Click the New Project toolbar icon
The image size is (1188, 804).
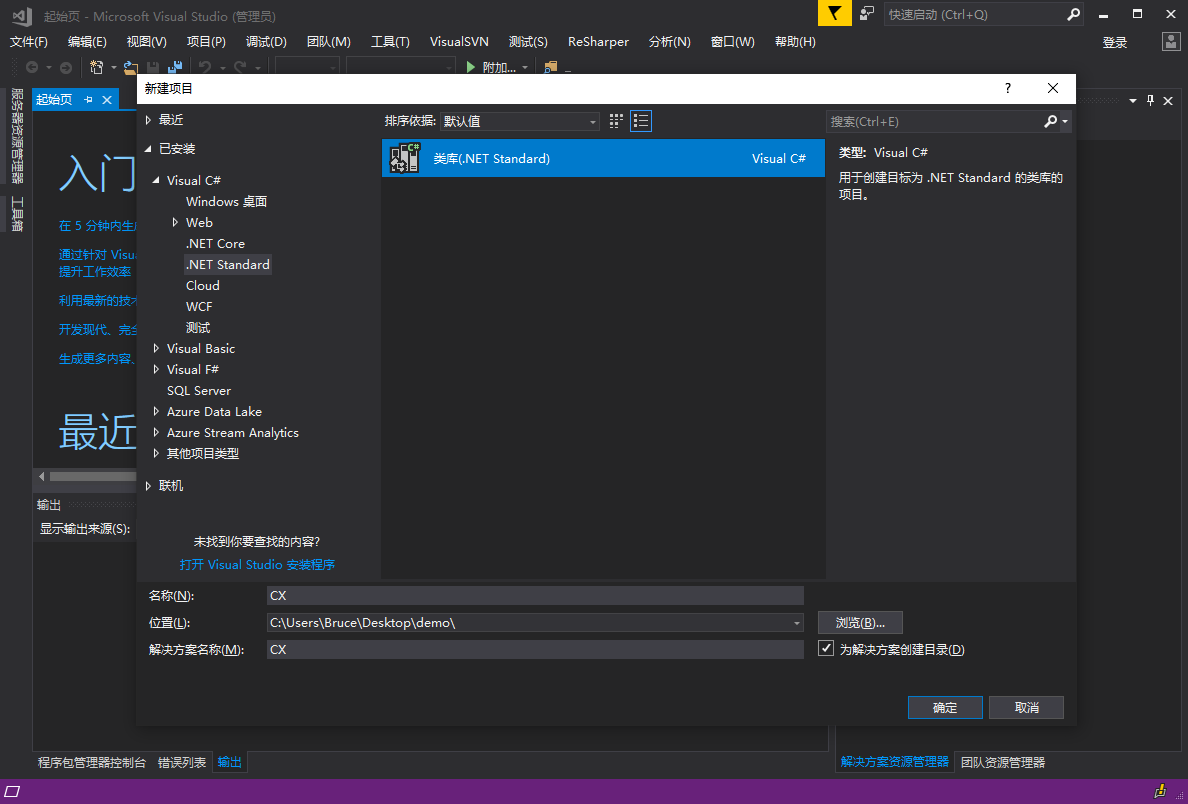pos(97,67)
